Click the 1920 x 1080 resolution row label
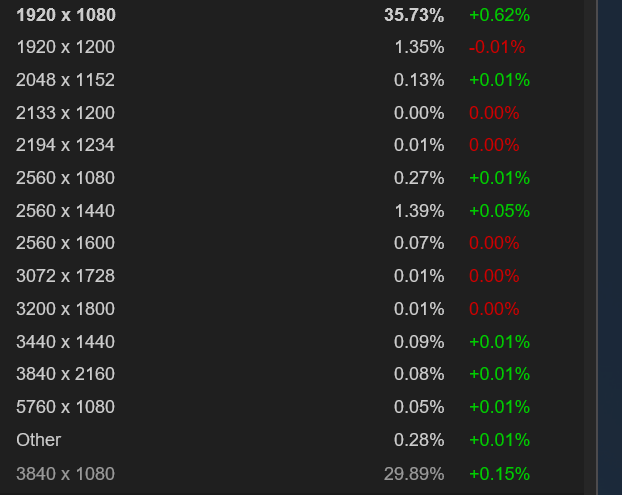This screenshot has width=622, height=495. pos(66,15)
